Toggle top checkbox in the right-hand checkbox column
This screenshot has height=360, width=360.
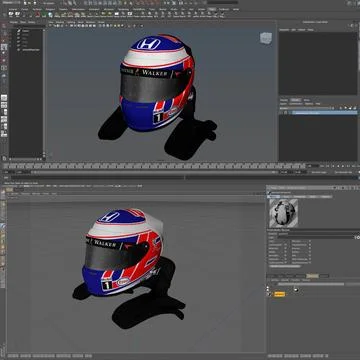pos(309,241)
